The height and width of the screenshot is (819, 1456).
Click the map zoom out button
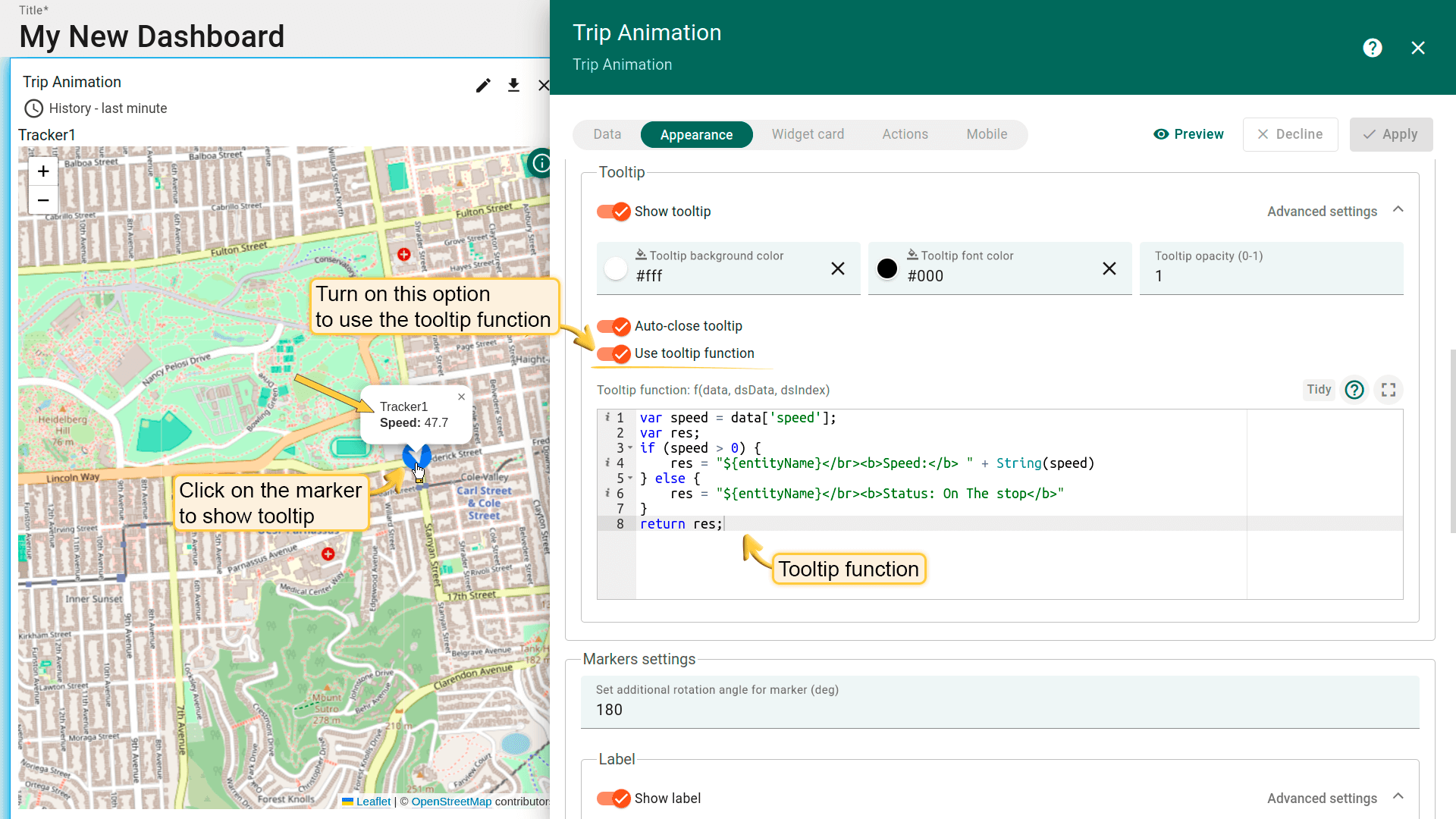tap(43, 200)
